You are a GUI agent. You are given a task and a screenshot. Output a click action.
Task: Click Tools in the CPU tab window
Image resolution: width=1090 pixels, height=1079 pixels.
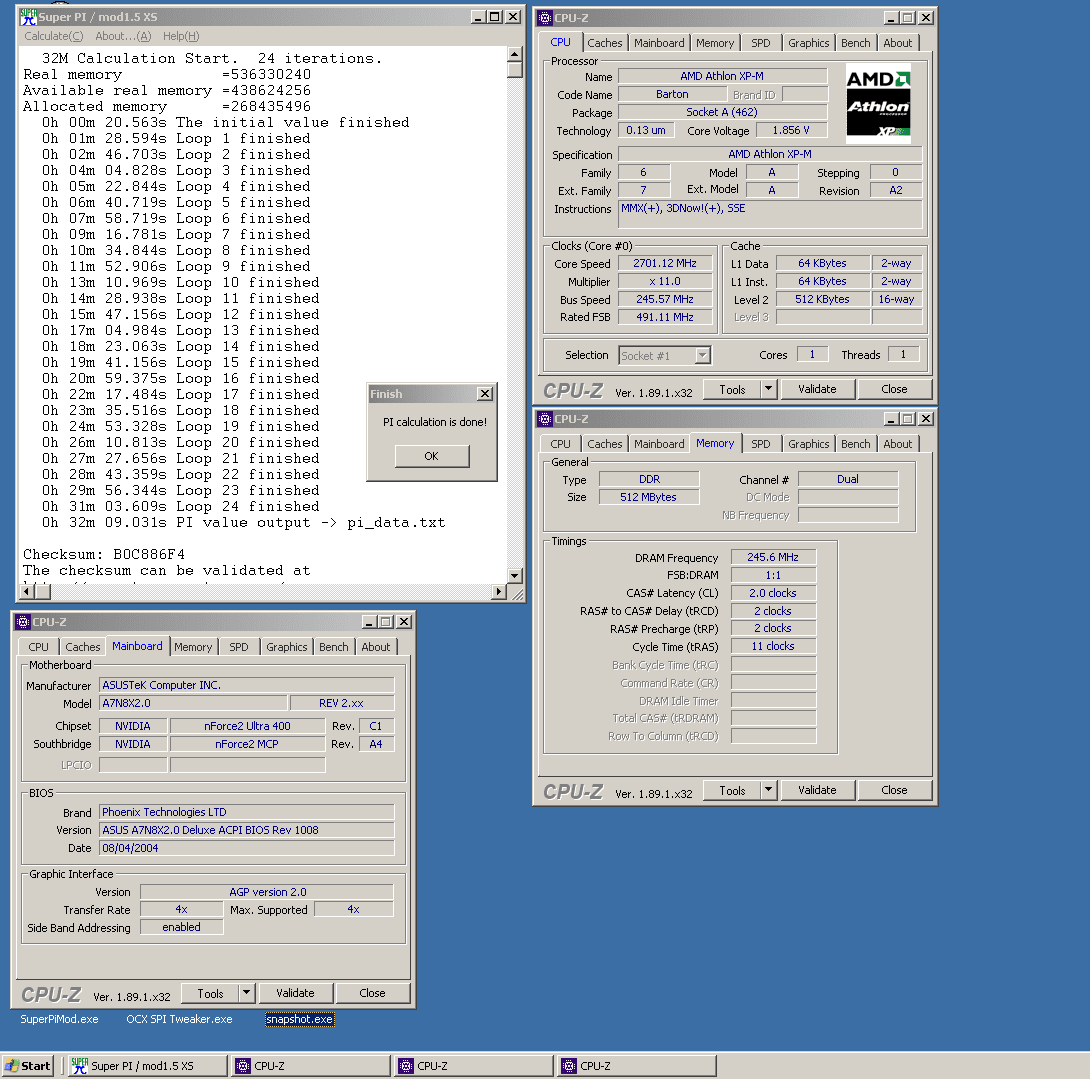tap(732, 389)
